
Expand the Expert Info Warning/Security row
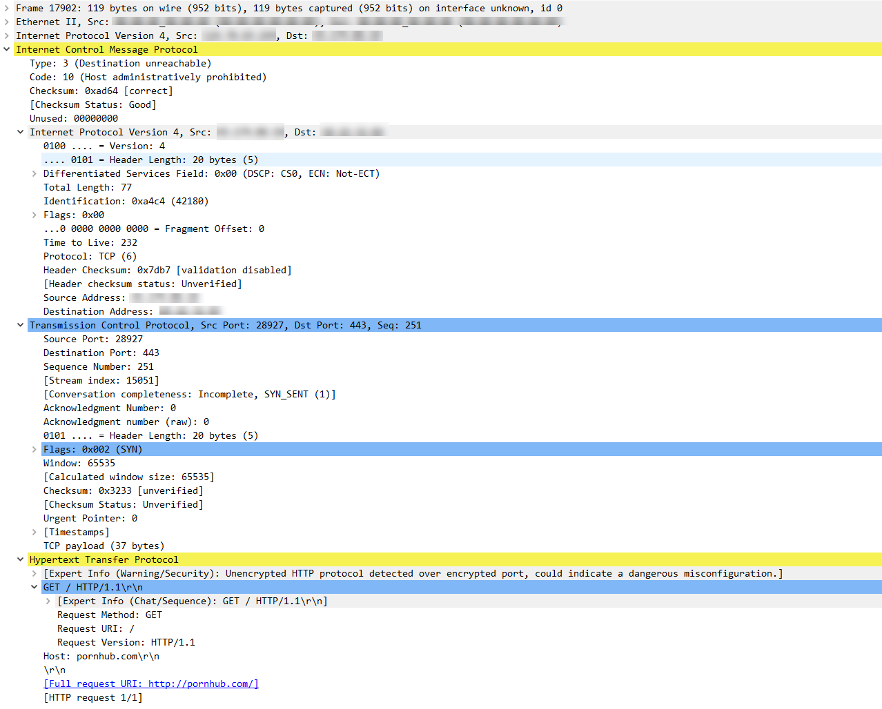click(34, 574)
